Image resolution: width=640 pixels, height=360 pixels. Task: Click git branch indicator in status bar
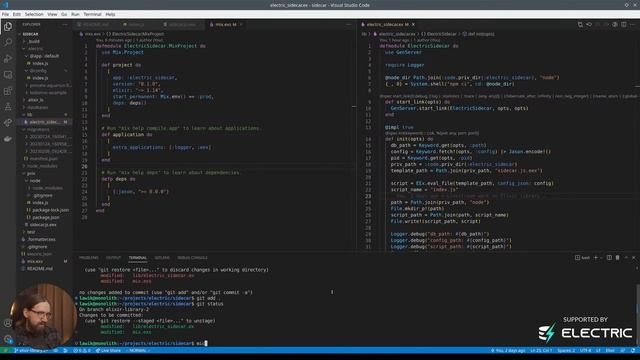pyautogui.click(x=31, y=350)
